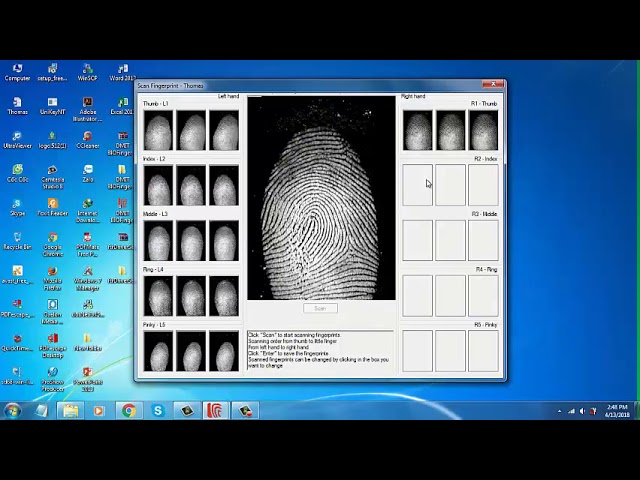Switch to Skype in the taskbar
The width and height of the screenshot is (640, 480).
(x=158, y=410)
